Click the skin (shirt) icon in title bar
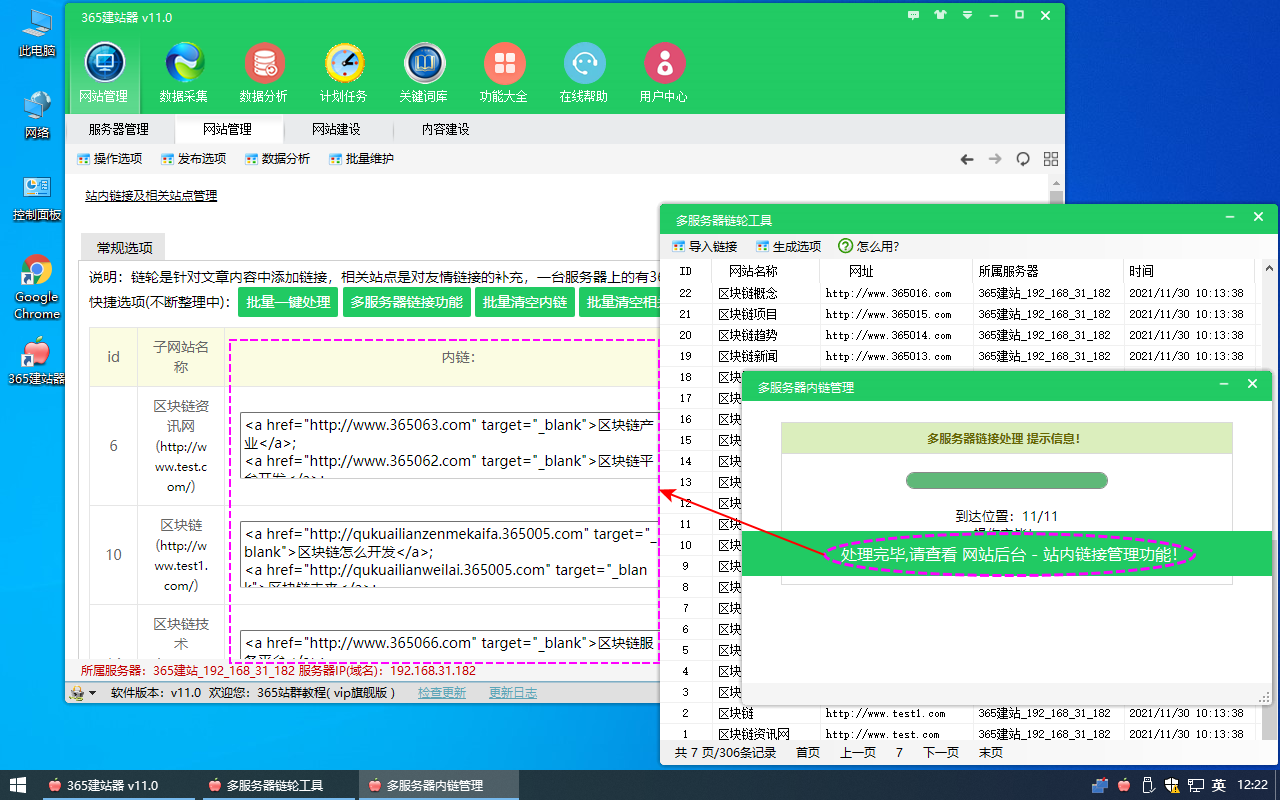 coord(940,16)
